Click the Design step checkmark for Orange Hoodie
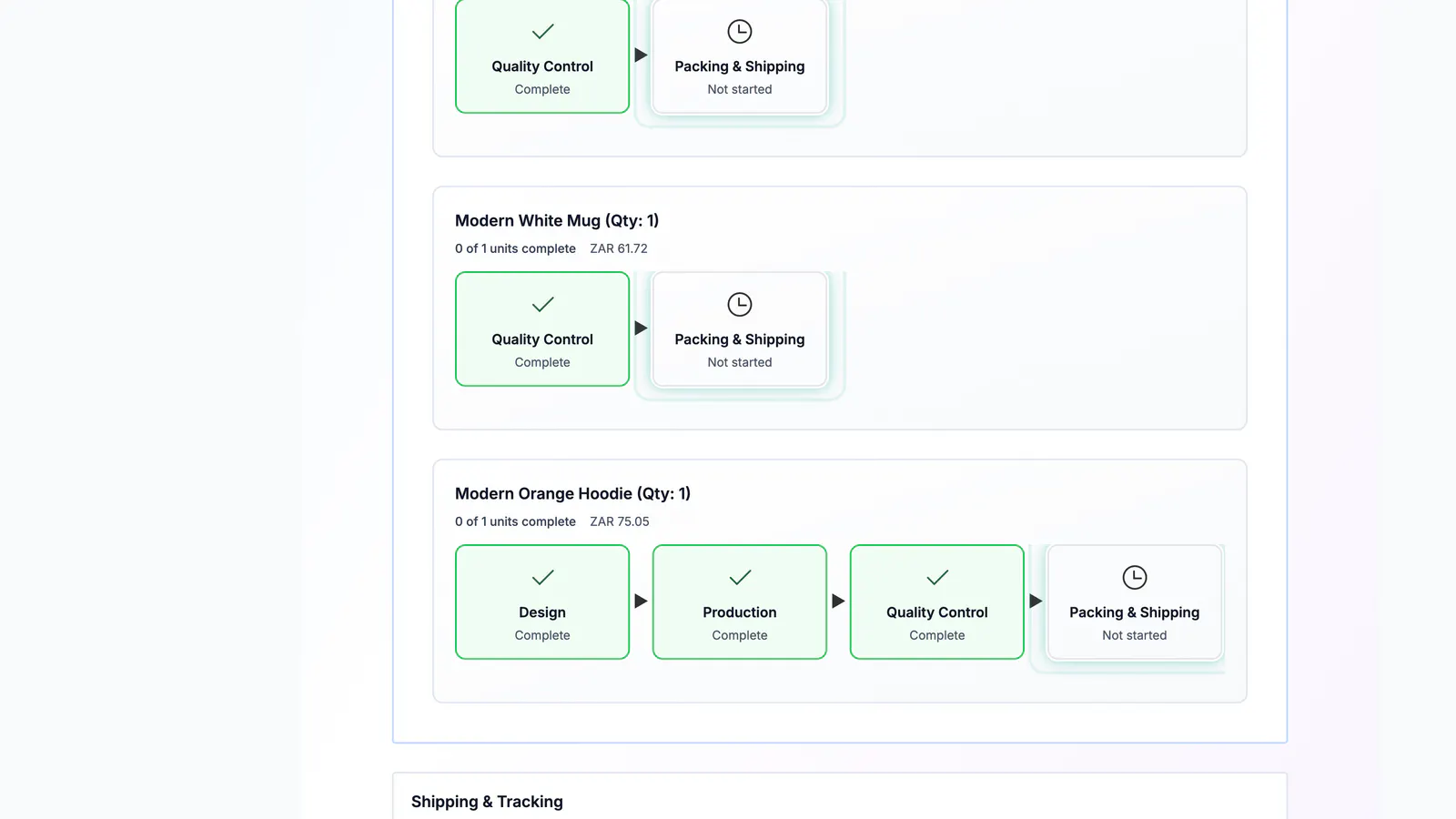 pyautogui.click(x=542, y=577)
